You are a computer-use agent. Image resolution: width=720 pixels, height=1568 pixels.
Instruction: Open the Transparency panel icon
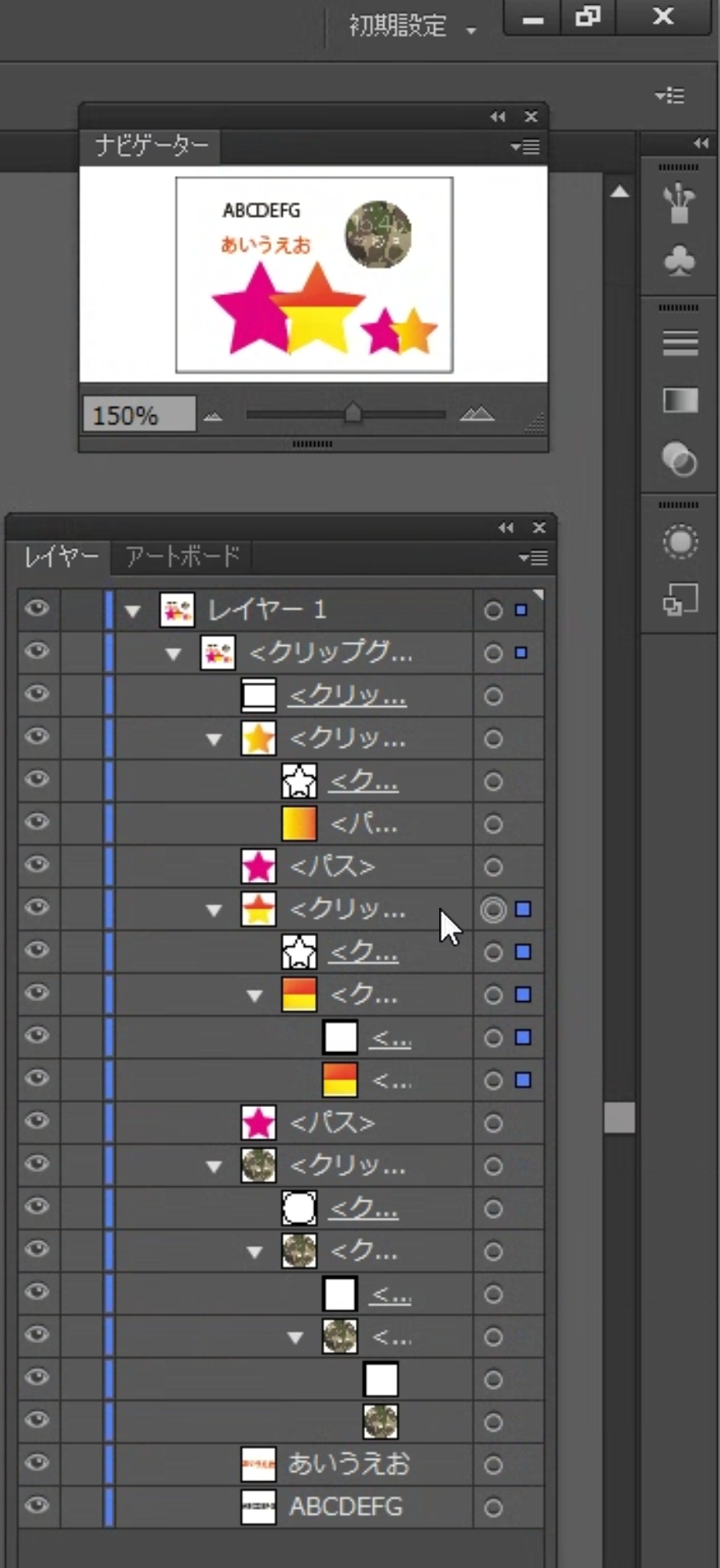click(x=679, y=459)
